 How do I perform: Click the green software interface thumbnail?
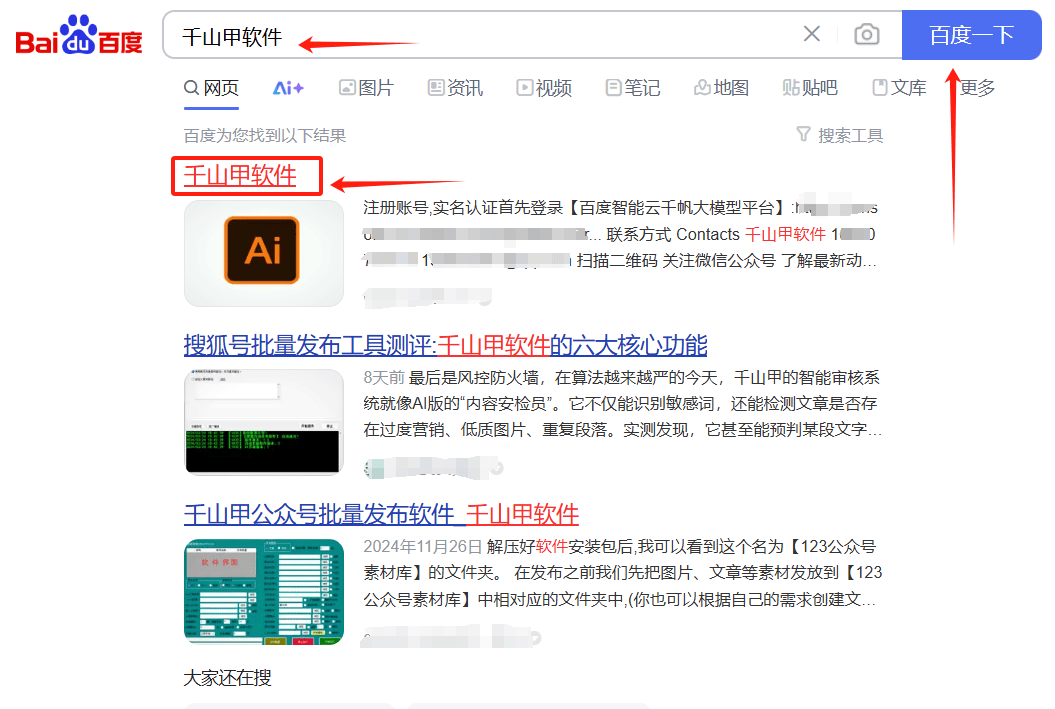coord(264,592)
